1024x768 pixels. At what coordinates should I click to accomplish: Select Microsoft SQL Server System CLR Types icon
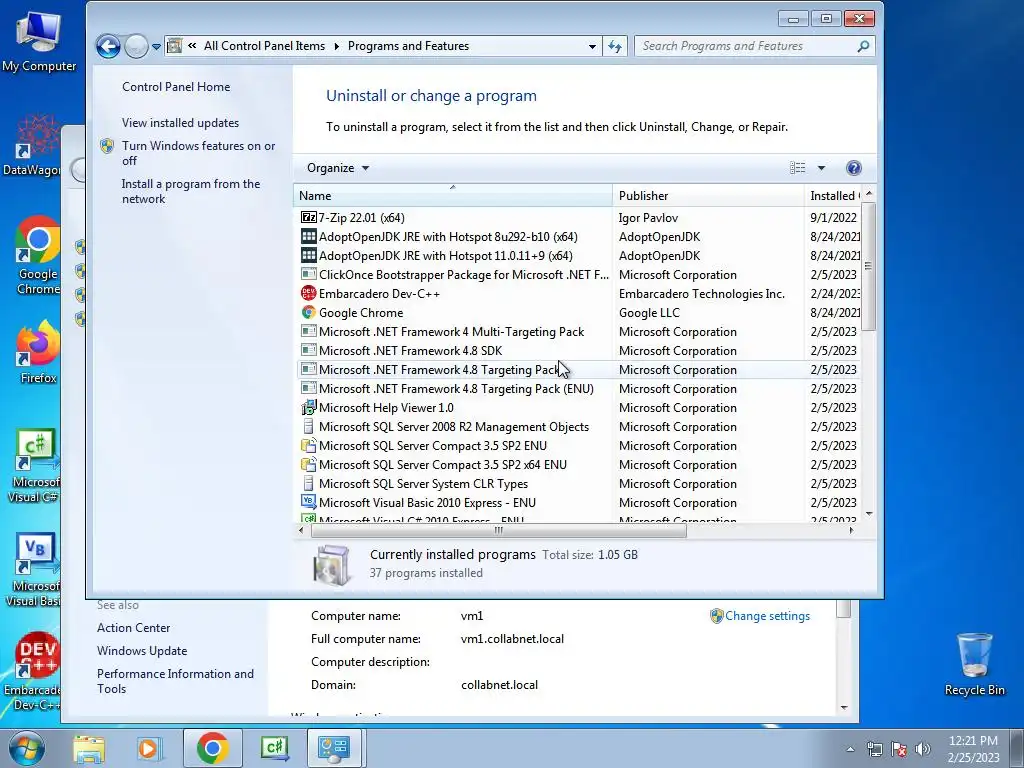[x=308, y=483]
